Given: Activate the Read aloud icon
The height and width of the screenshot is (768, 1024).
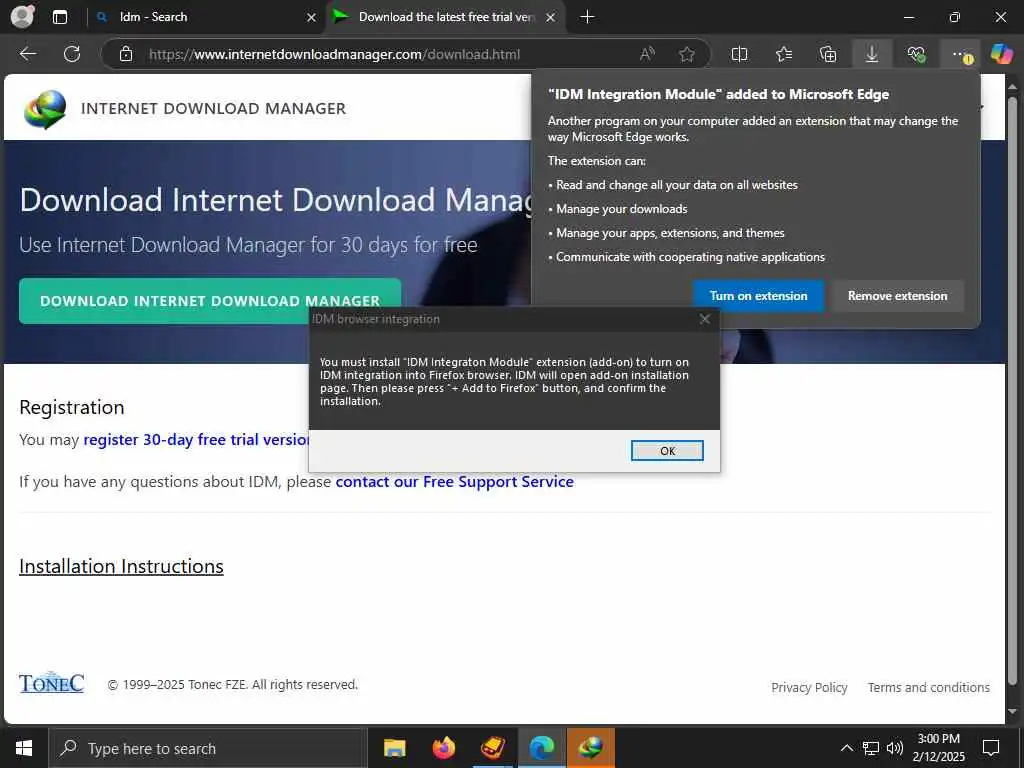Looking at the screenshot, I should click(647, 54).
